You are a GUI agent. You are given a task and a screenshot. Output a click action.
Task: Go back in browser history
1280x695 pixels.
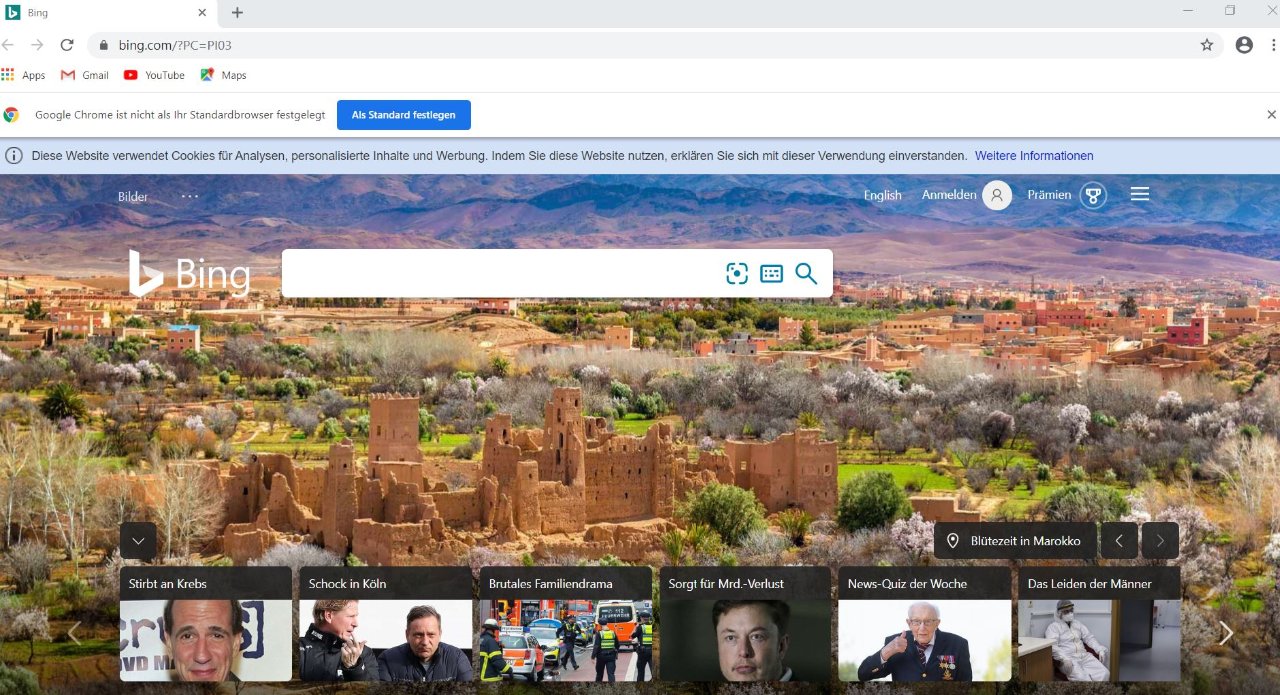(x=8, y=45)
